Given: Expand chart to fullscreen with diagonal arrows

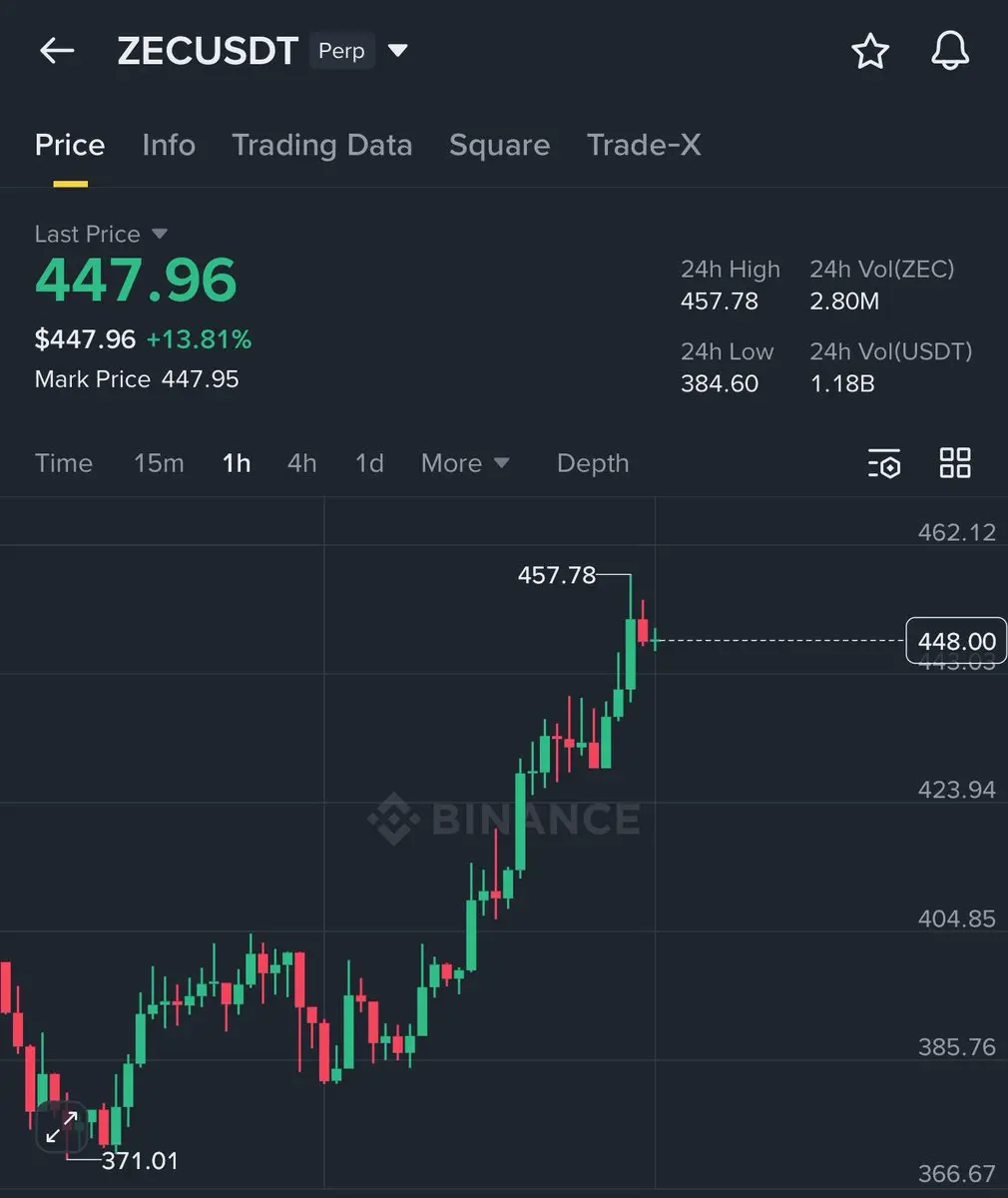Looking at the screenshot, I should [x=62, y=1128].
